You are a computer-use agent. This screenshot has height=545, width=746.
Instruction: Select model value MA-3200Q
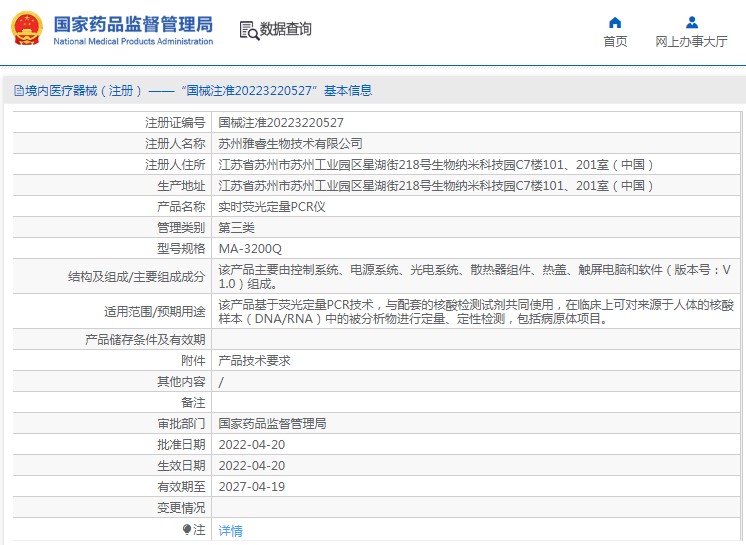coord(250,249)
